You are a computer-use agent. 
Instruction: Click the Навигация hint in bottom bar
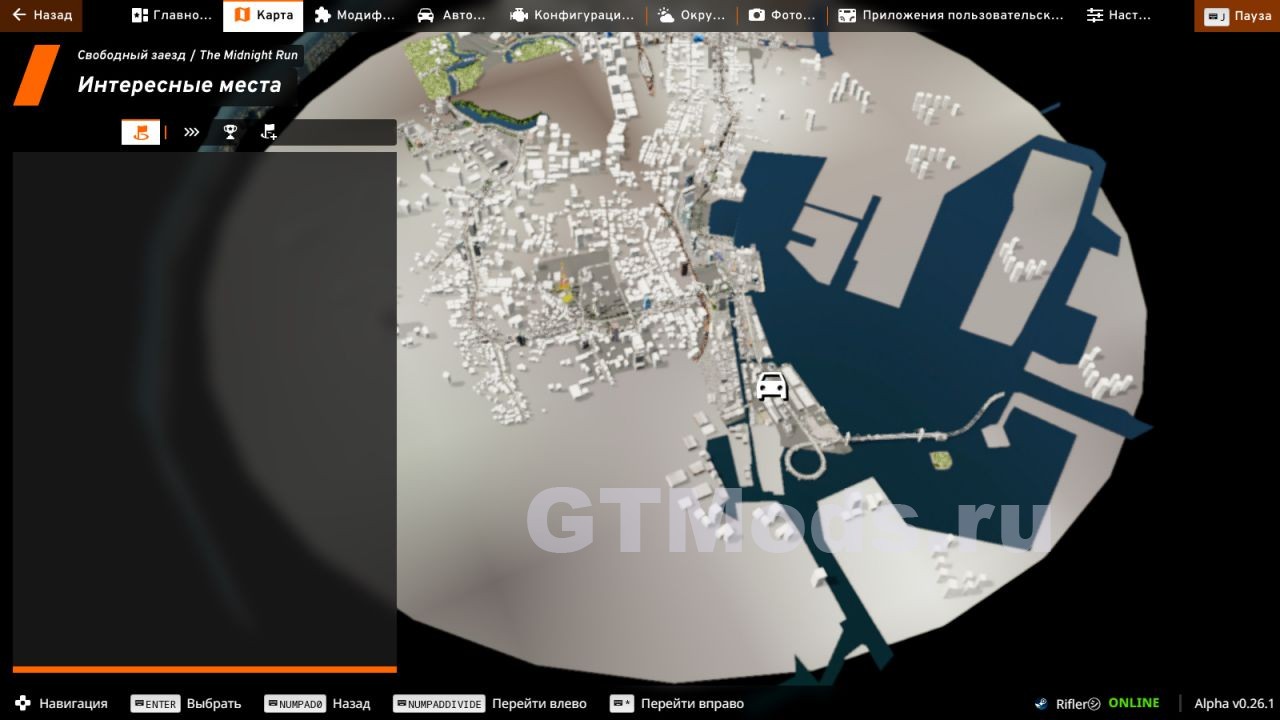(61, 703)
